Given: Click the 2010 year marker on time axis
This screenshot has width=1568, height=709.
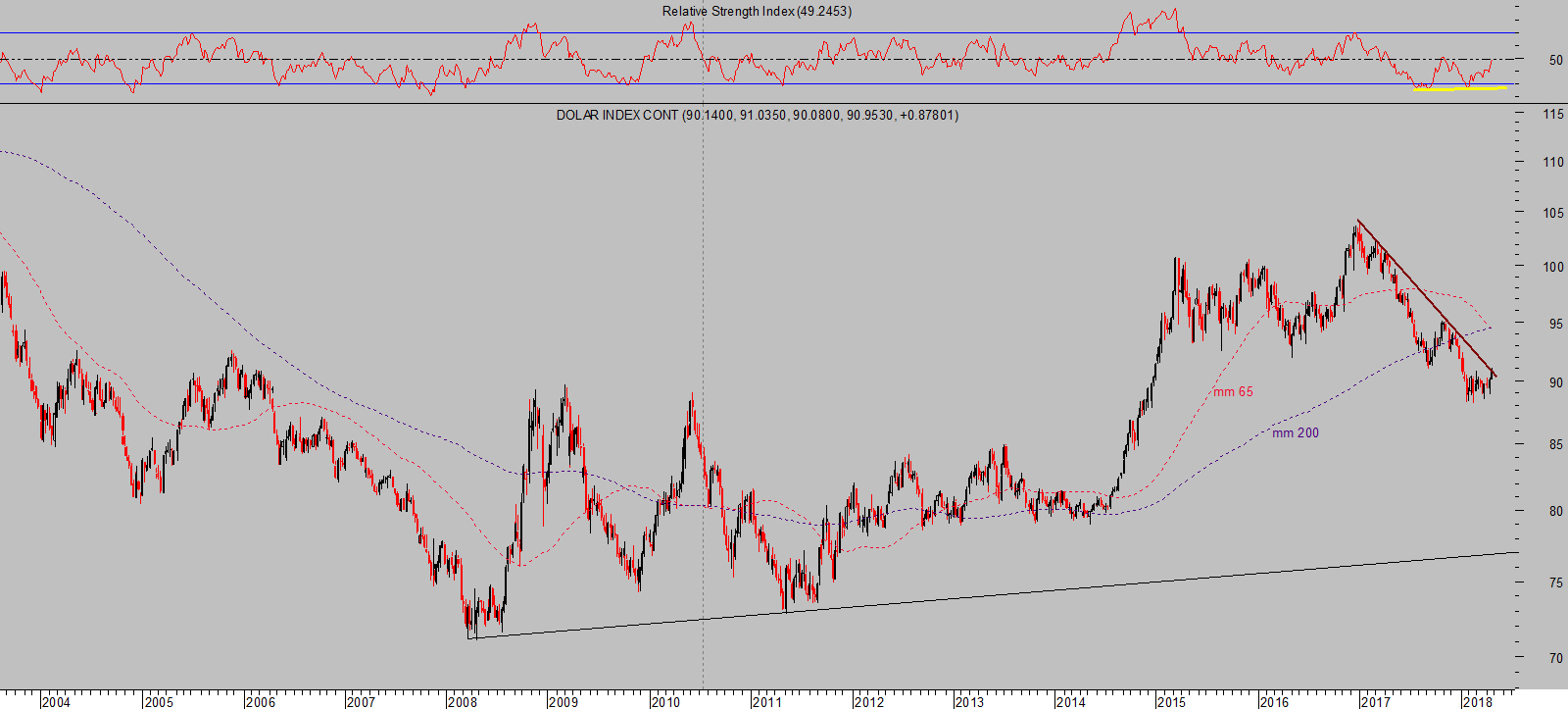Looking at the screenshot, I should (x=665, y=701).
